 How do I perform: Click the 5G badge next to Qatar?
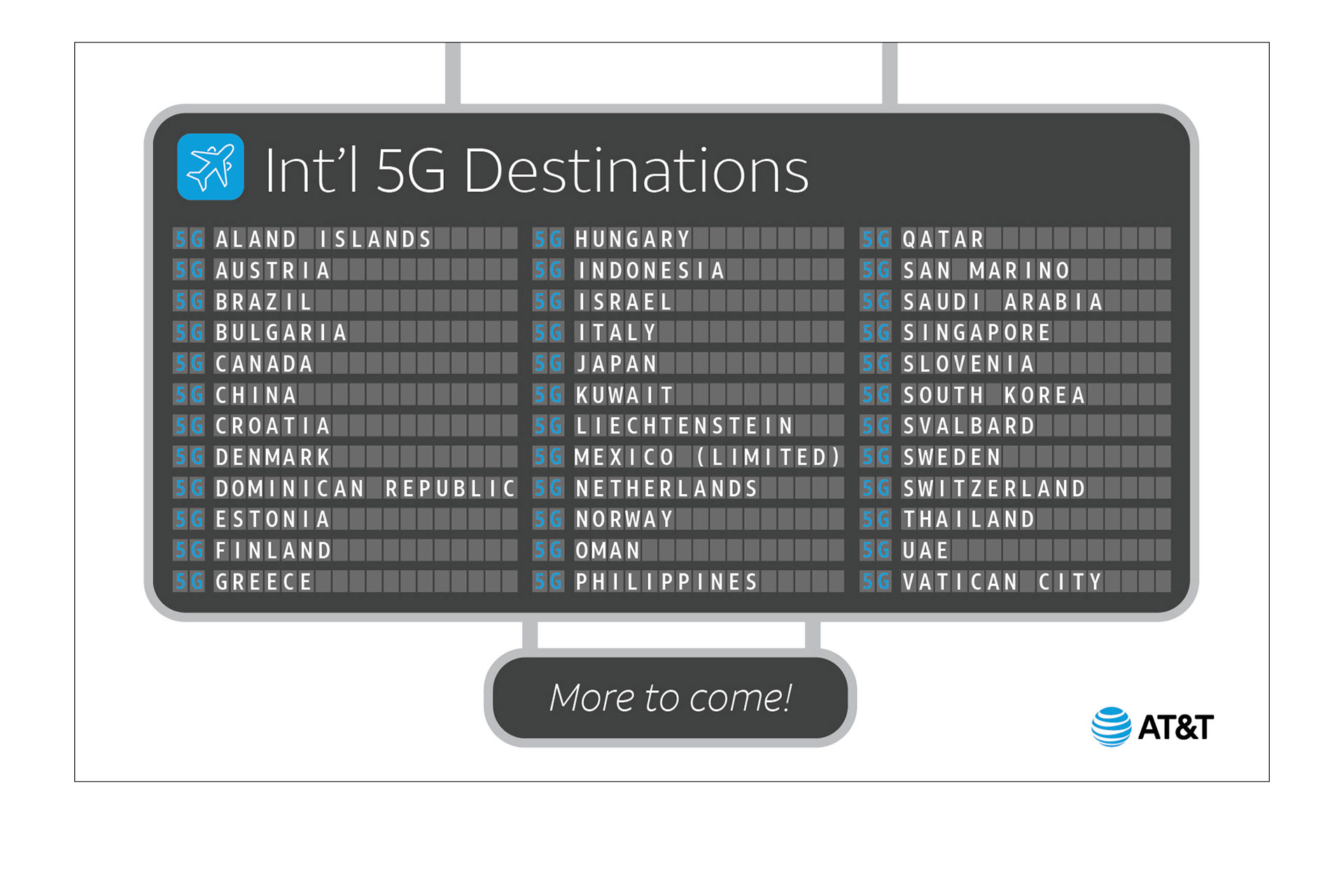click(x=876, y=239)
